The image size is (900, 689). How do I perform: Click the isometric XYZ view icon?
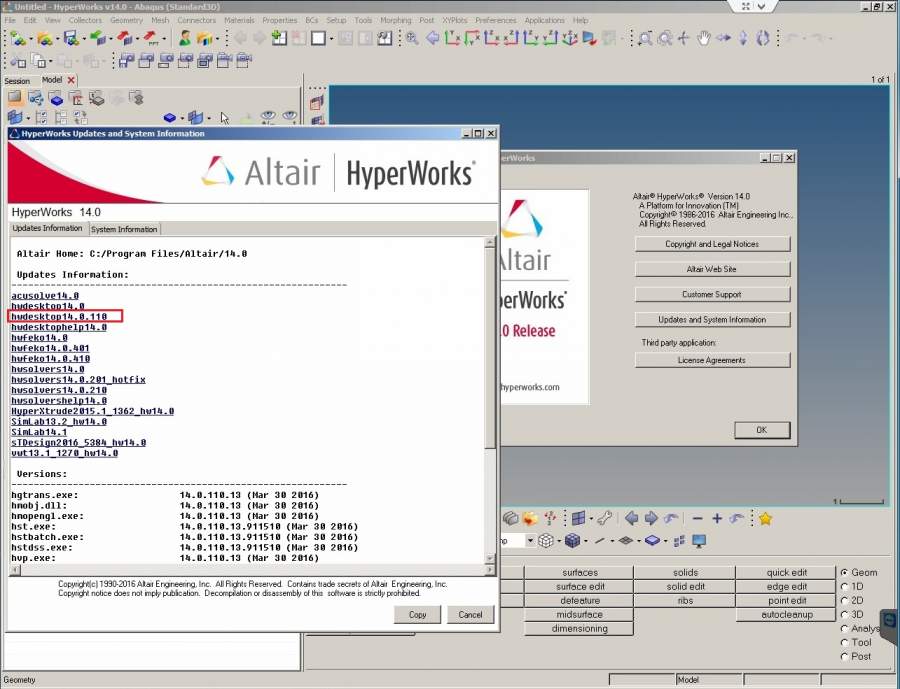coord(569,38)
